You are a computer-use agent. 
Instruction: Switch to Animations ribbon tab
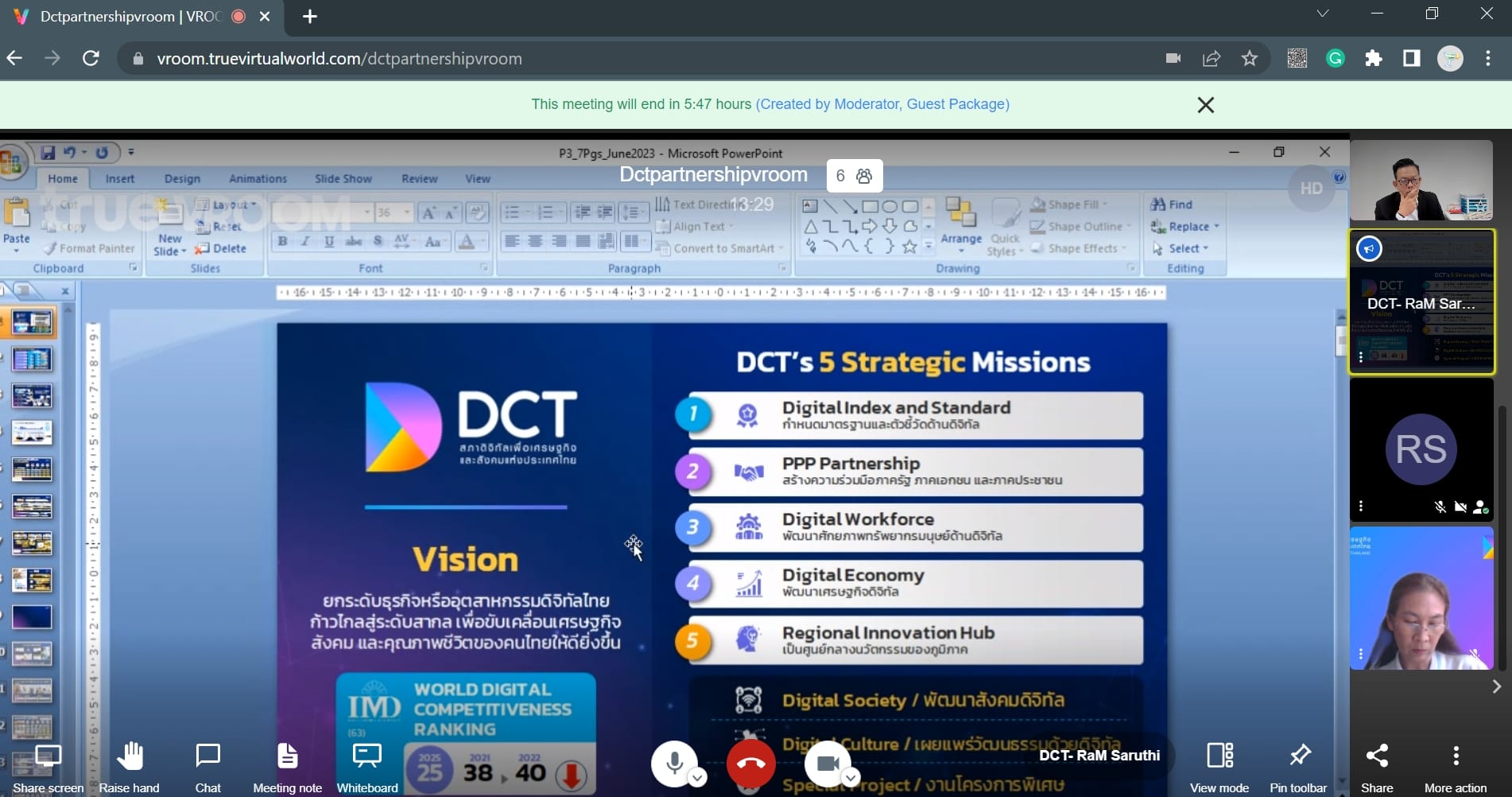coord(258,179)
